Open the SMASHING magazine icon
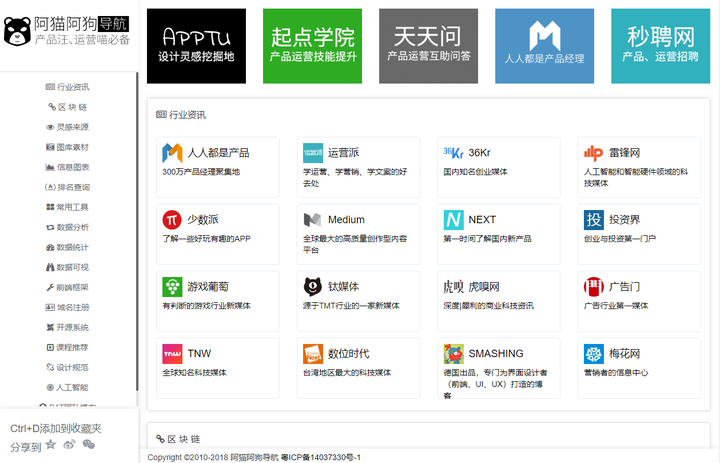Screen dimensions: 720x463 coord(453,354)
